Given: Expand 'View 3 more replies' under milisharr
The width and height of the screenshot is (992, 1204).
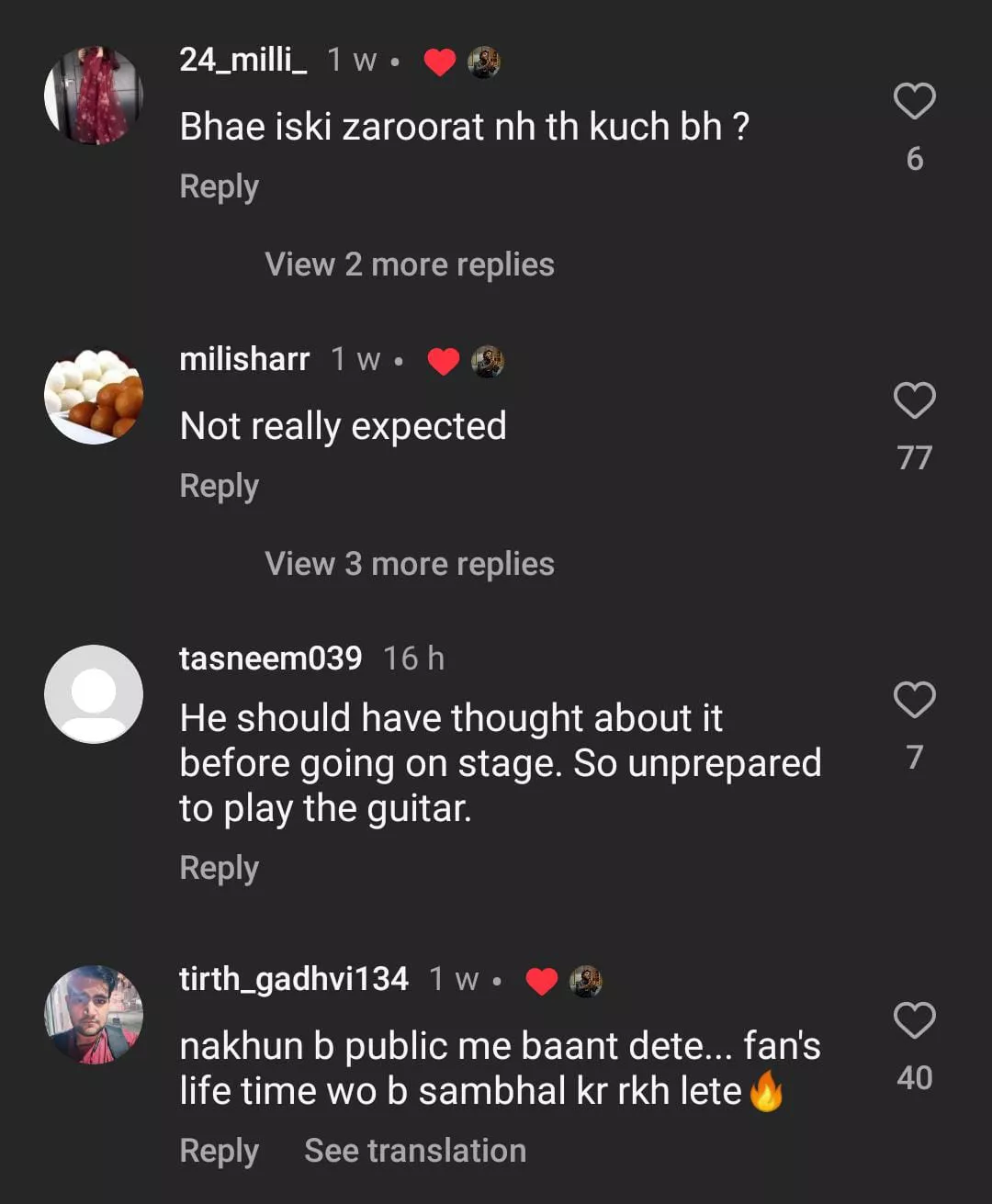Looking at the screenshot, I should tap(410, 564).
